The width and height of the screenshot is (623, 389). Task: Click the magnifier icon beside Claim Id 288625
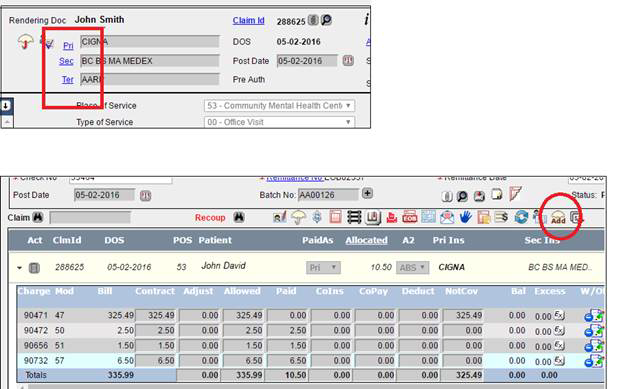click(327, 20)
